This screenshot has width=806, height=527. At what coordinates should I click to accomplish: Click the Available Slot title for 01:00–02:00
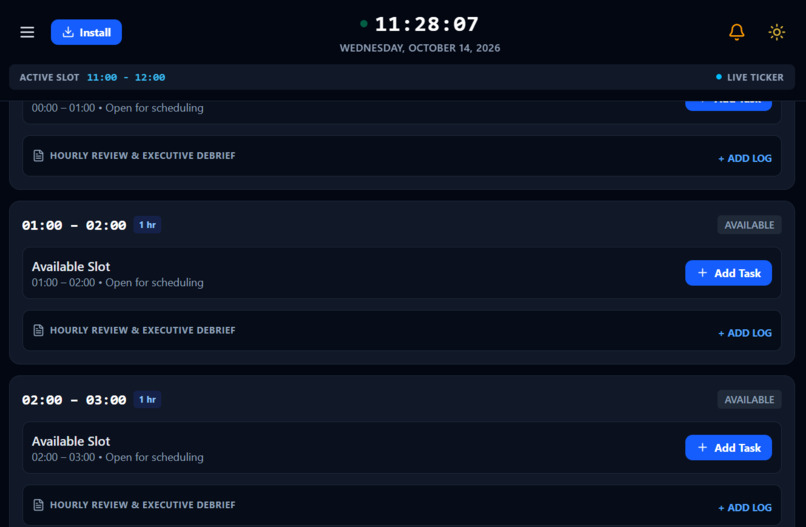(x=71, y=267)
